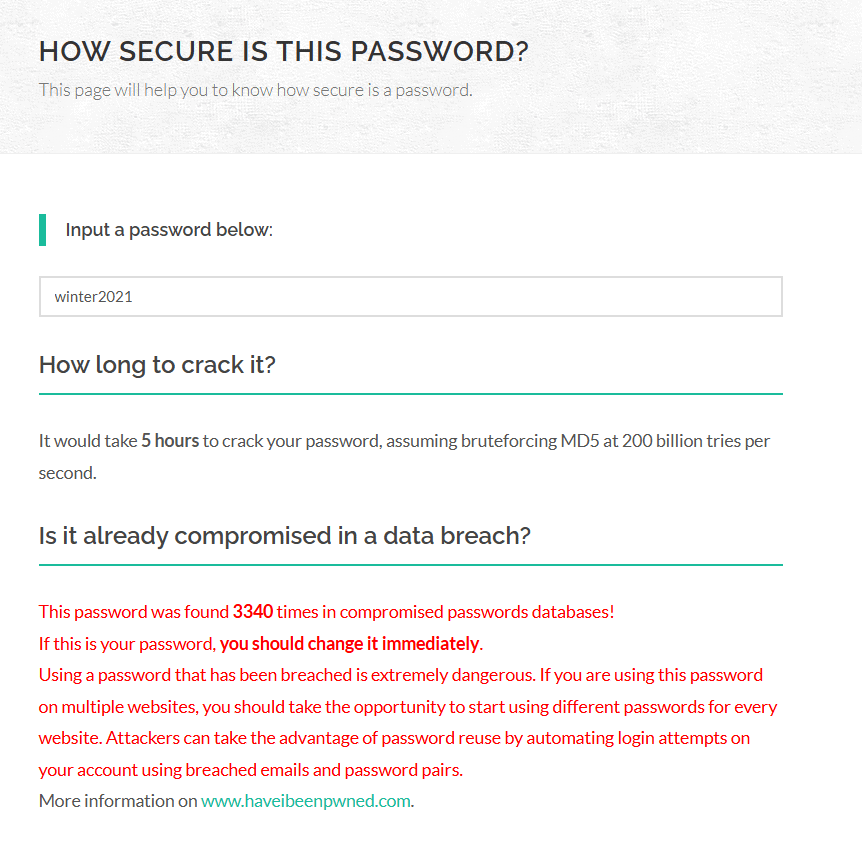Click 'you should change it immediately' warning text
Viewport: 862px width, 842px height.
pyautogui.click(x=350, y=644)
